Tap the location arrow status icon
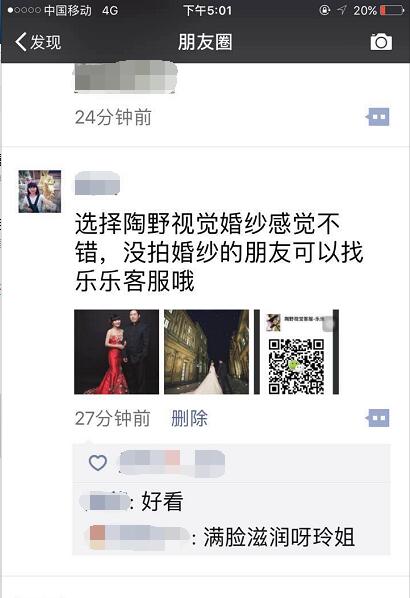Screen dimensions: 410x598 (342, 10)
